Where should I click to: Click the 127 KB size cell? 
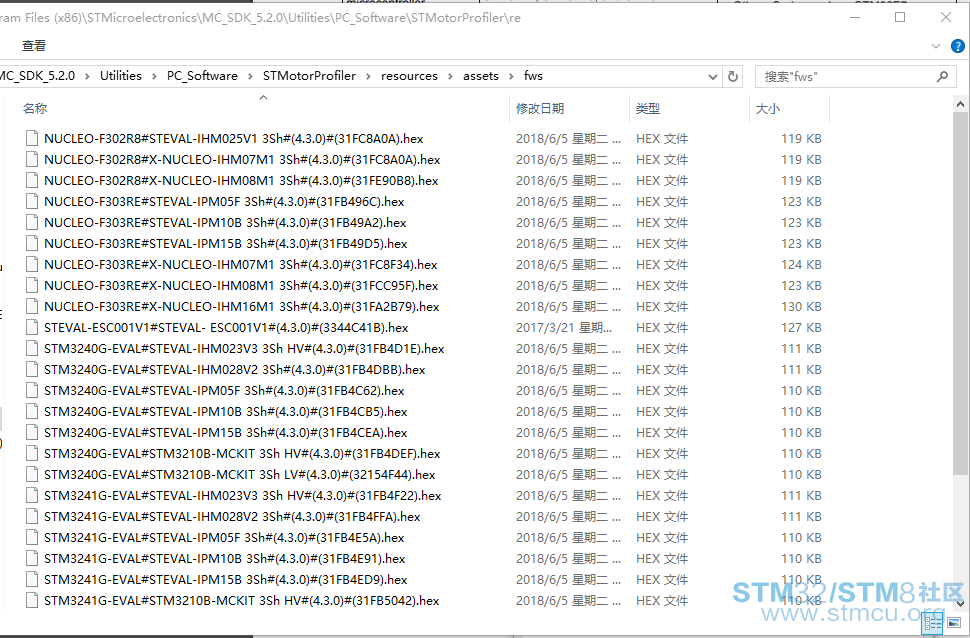801,327
